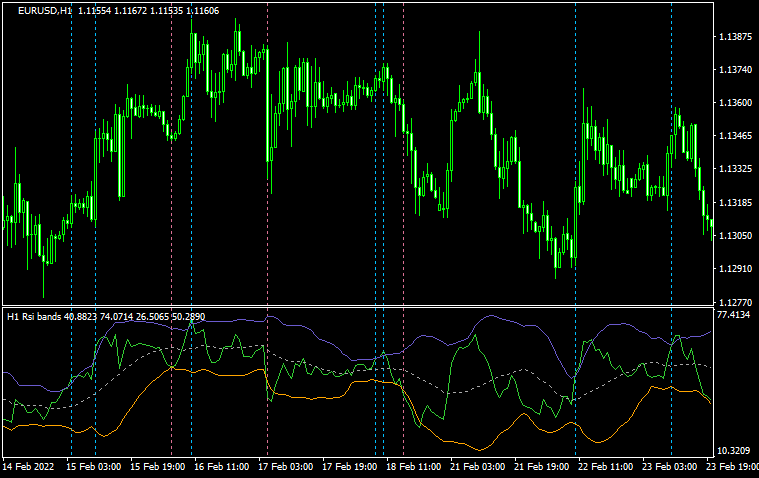Click the H1 Rsi bands indicator label

point(106,317)
